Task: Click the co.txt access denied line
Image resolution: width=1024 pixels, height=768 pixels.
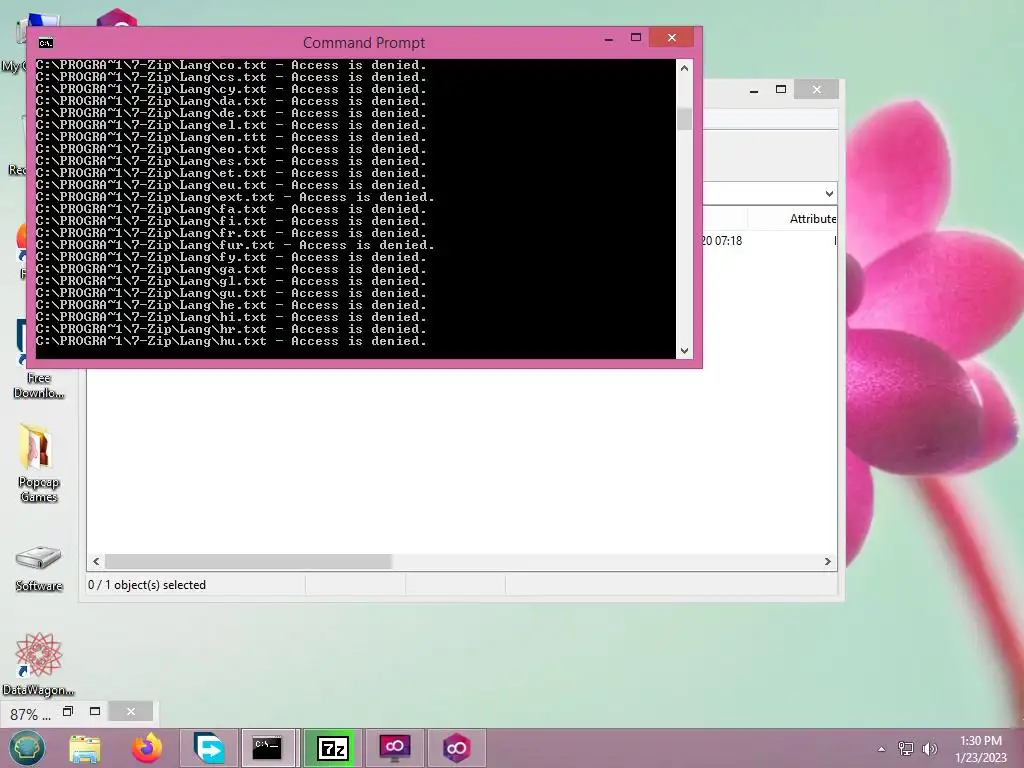Action: (231, 65)
